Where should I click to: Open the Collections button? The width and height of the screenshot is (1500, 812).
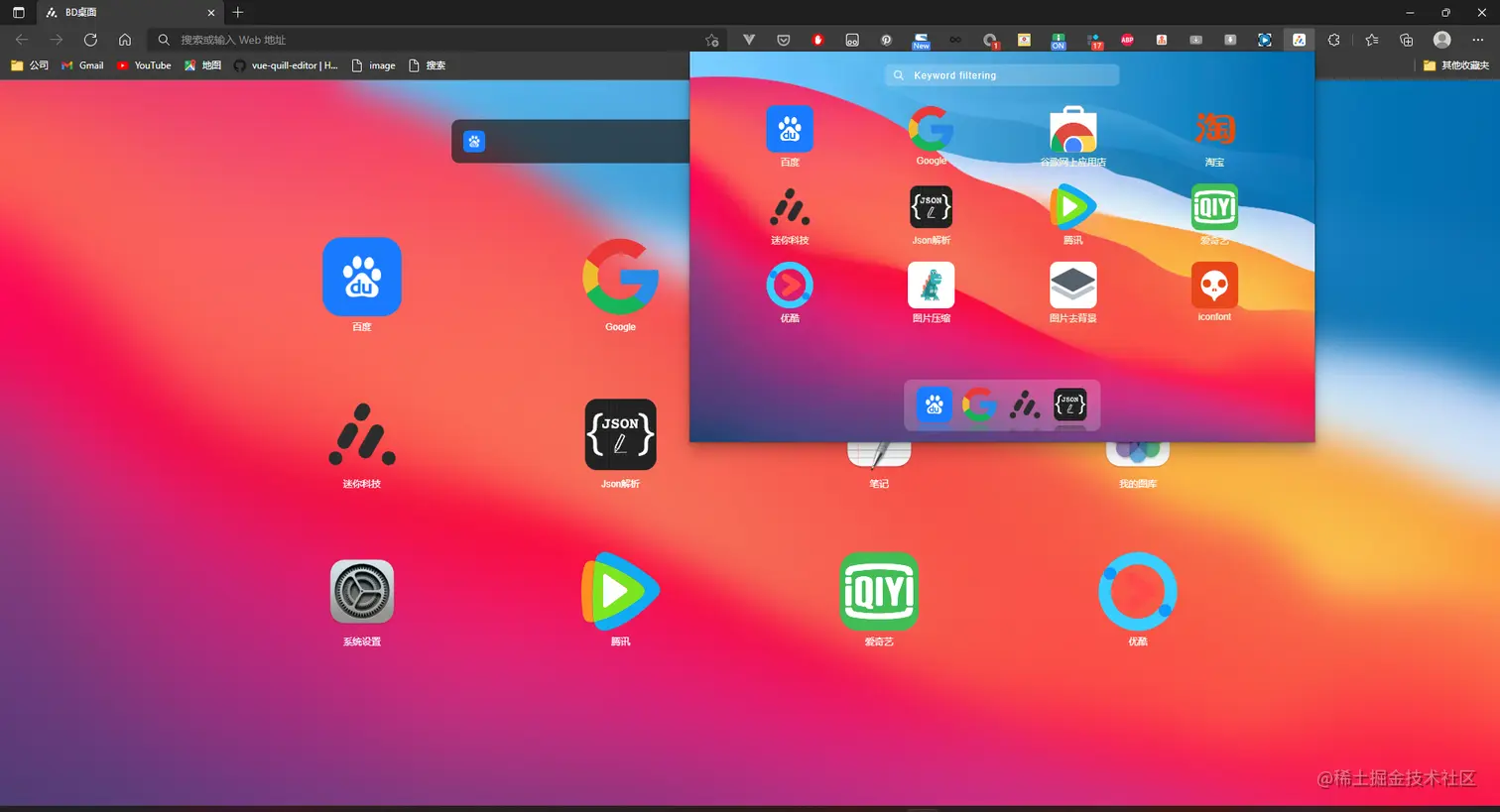click(1407, 40)
